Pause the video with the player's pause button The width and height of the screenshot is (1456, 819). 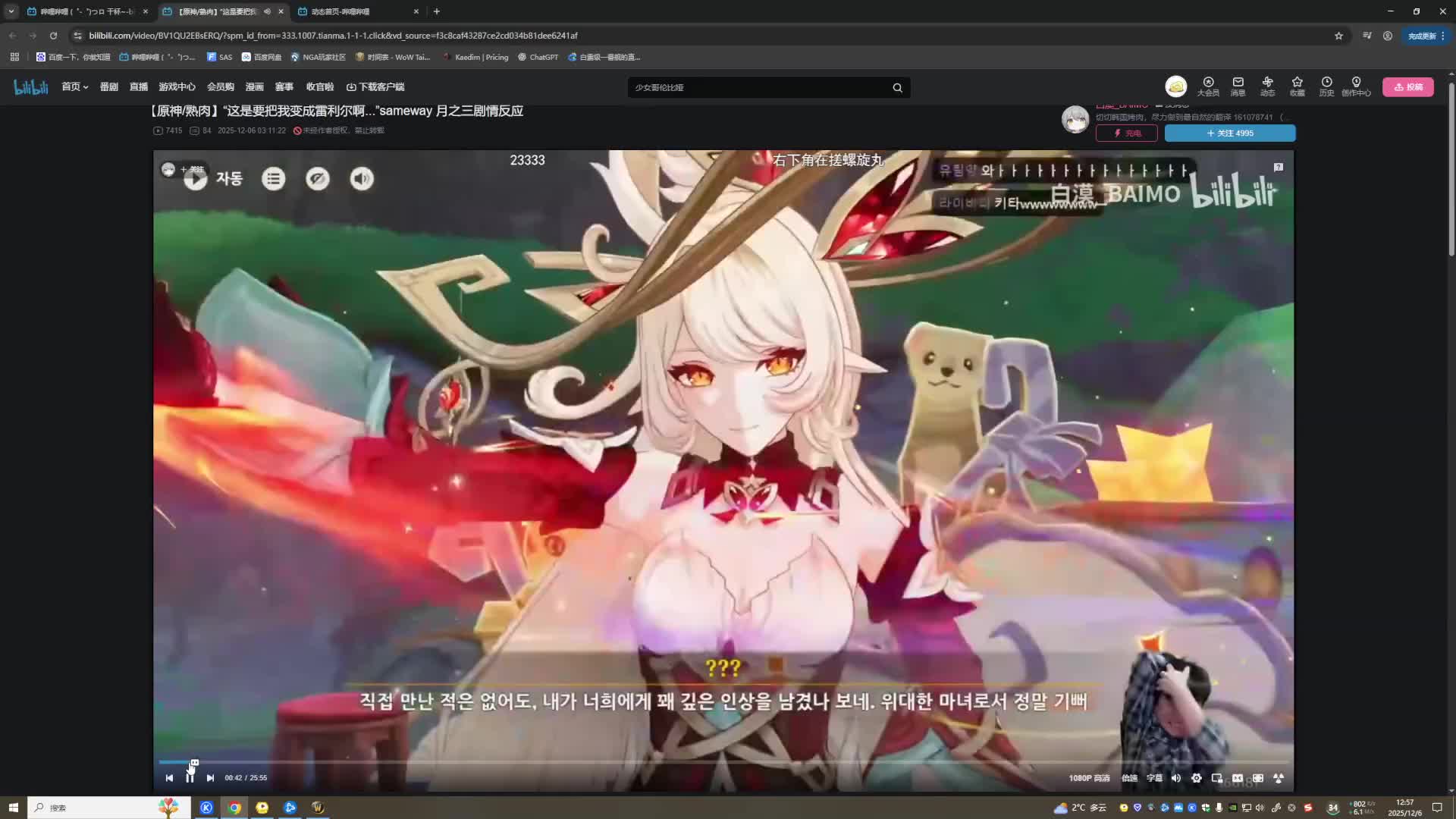coord(190,778)
